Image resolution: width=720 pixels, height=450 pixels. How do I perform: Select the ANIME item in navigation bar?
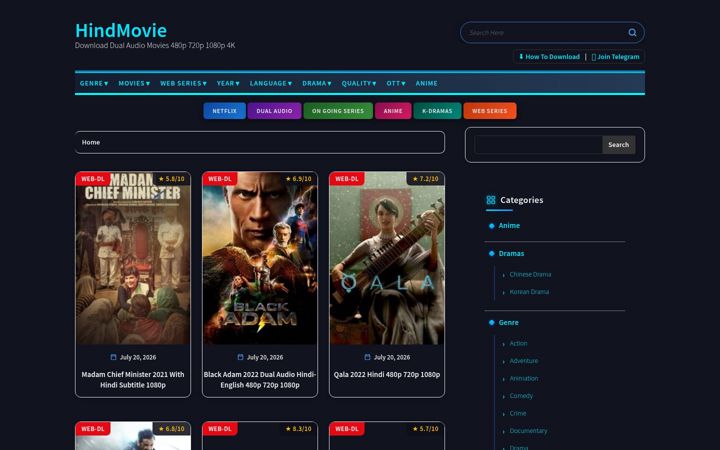pos(426,83)
